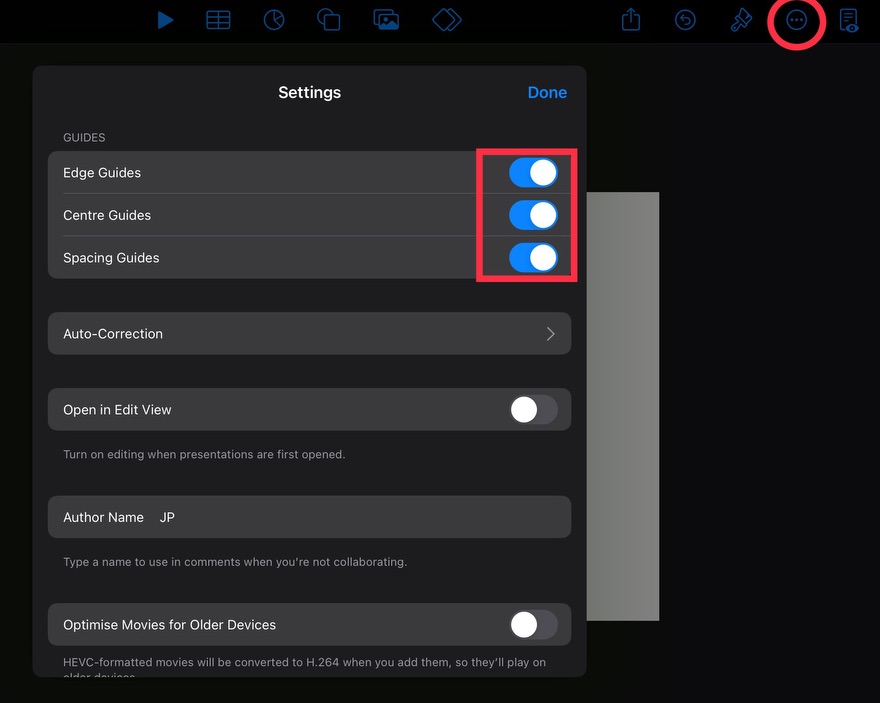Screen dimensions: 880x703
Task: Disable the Edge Guides switch
Action: pyautogui.click(x=533, y=173)
